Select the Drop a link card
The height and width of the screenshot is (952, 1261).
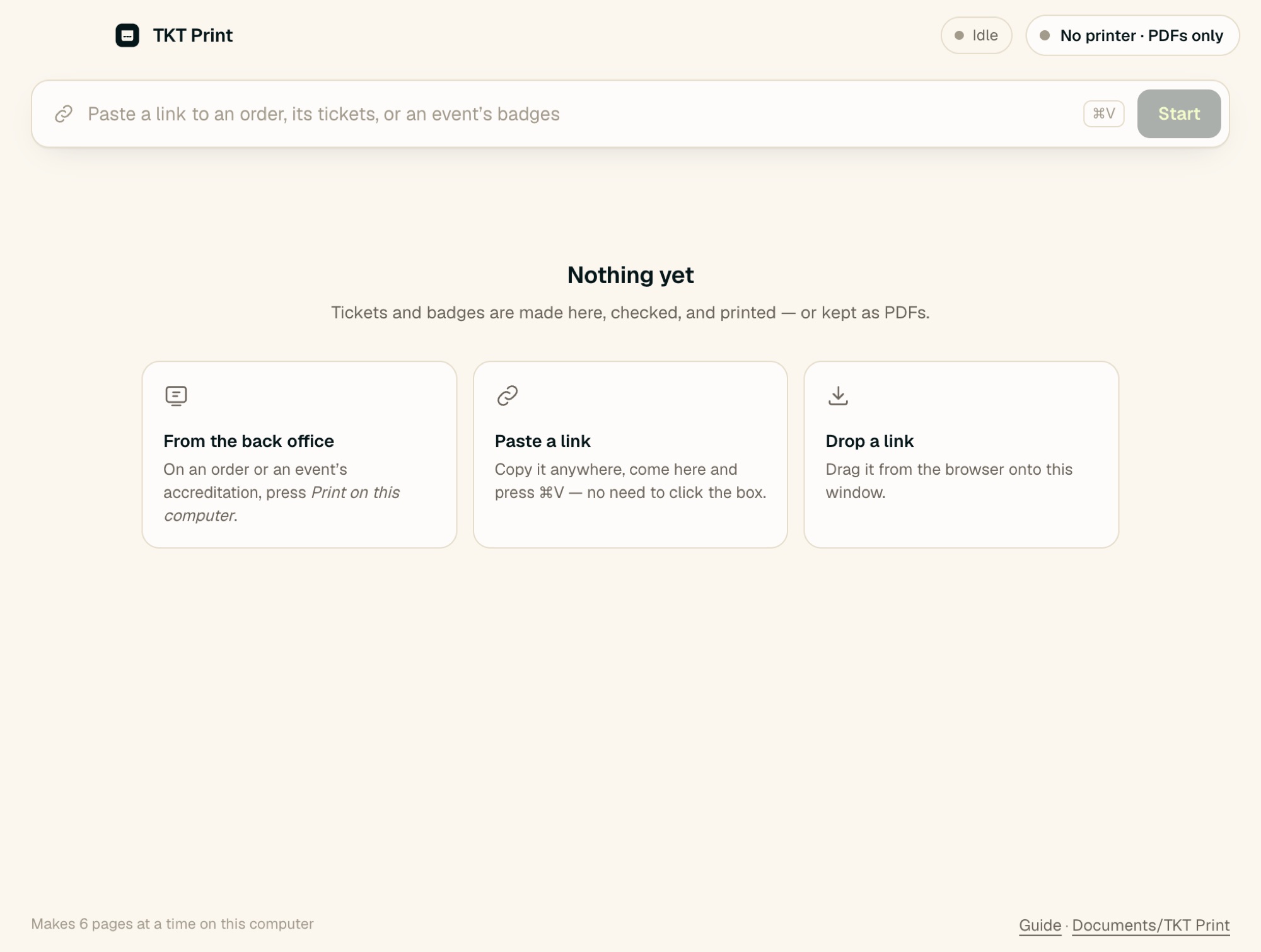click(x=962, y=455)
